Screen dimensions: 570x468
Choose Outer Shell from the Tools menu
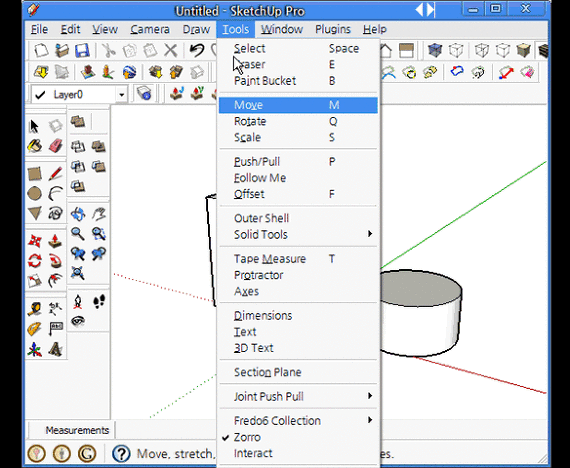(298, 218)
